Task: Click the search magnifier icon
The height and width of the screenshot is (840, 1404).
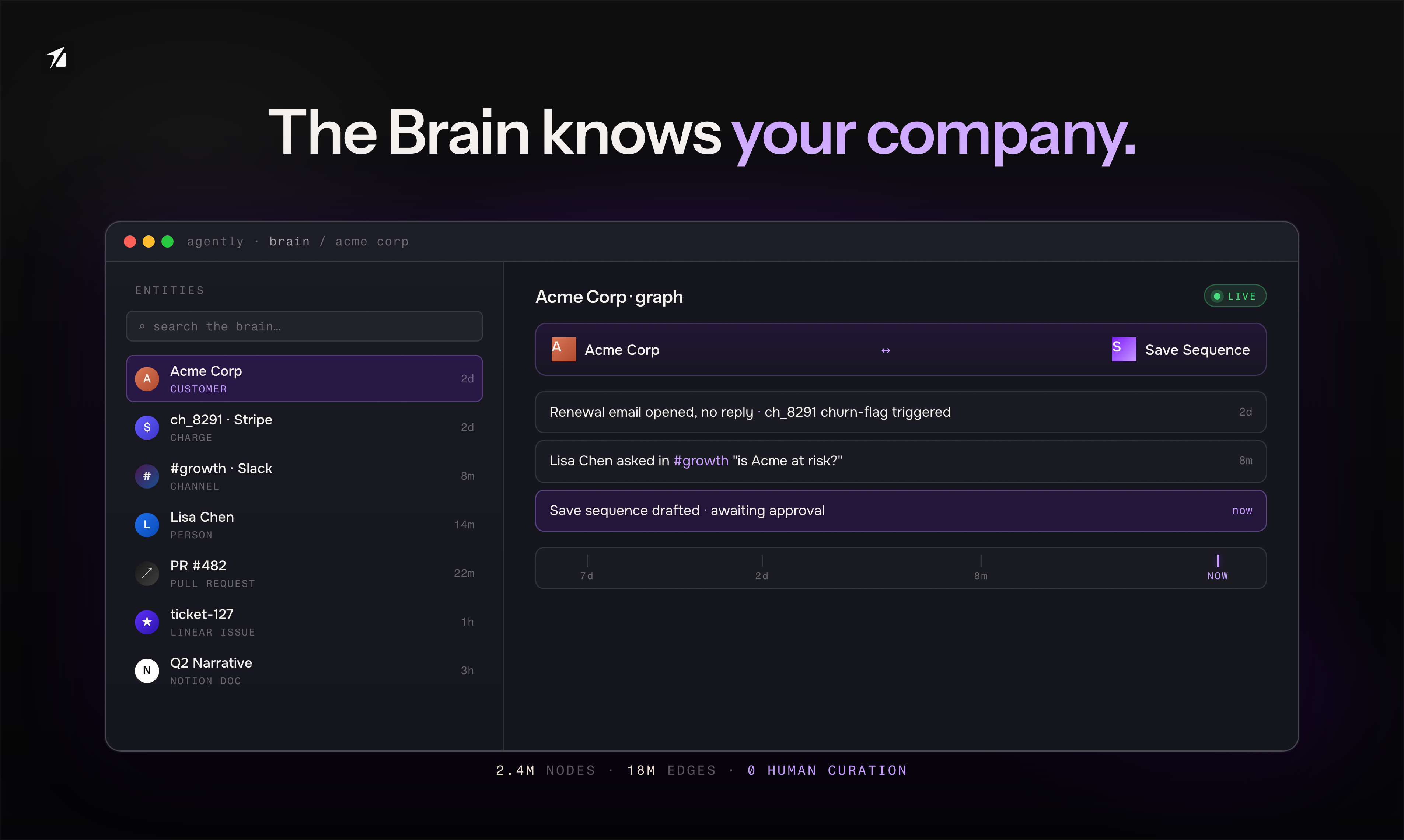Action: tap(142, 326)
